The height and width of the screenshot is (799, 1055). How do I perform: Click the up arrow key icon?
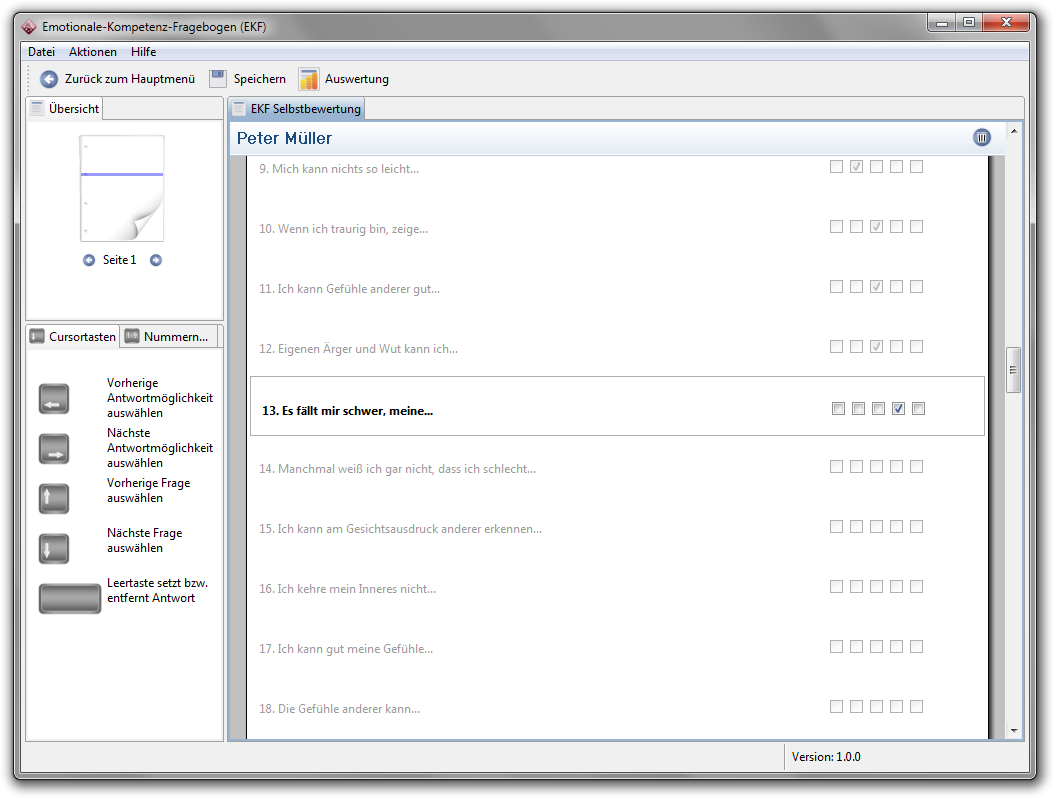pos(54,499)
